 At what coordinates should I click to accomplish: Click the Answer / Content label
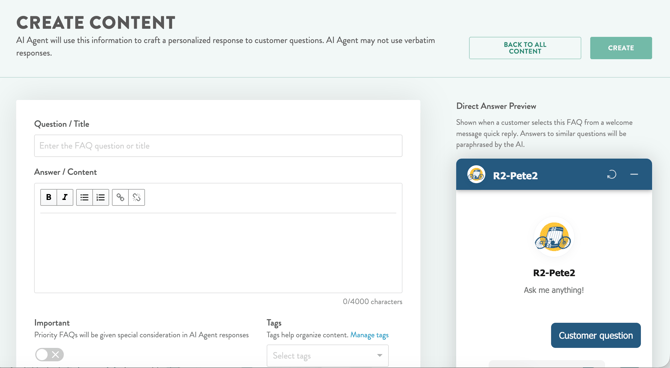coord(65,172)
